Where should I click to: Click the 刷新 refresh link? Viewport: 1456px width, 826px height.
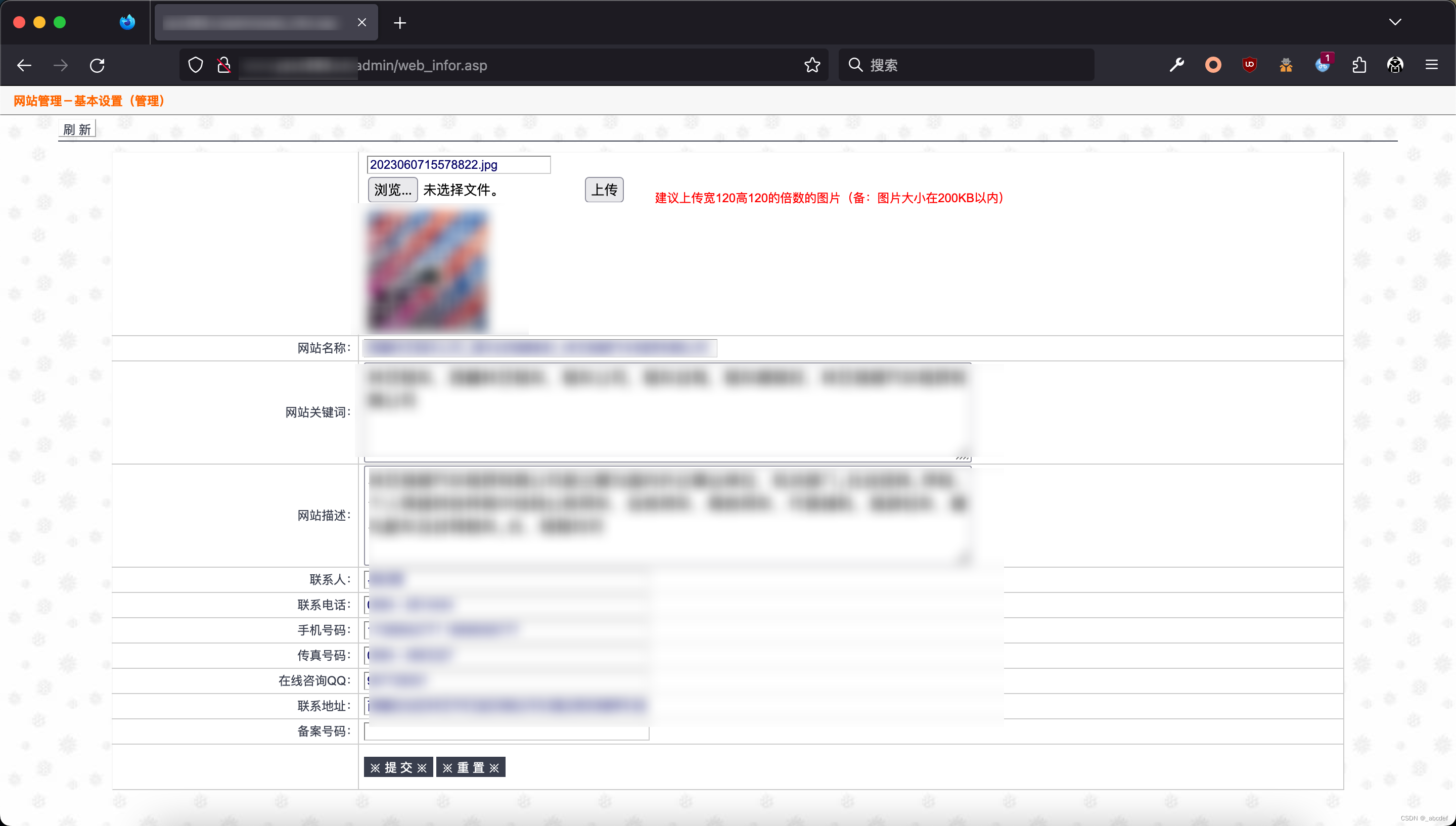pos(77,129)
